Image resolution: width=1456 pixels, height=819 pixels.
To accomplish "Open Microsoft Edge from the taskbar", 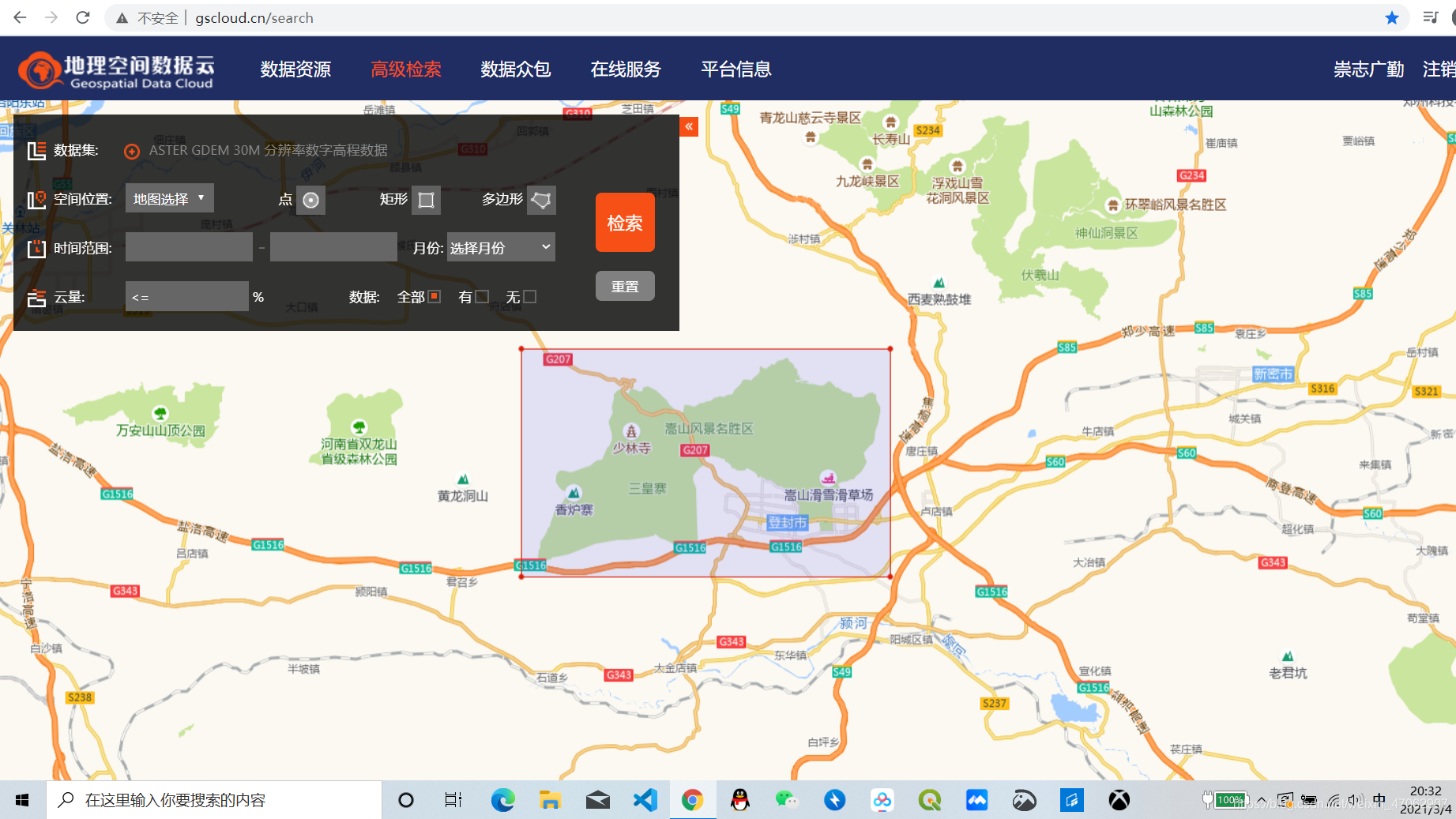I will [x=502, y=800].
